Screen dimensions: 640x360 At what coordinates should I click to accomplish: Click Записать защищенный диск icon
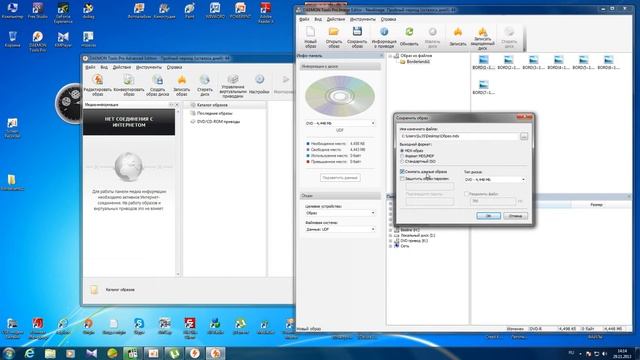[482, 38]
